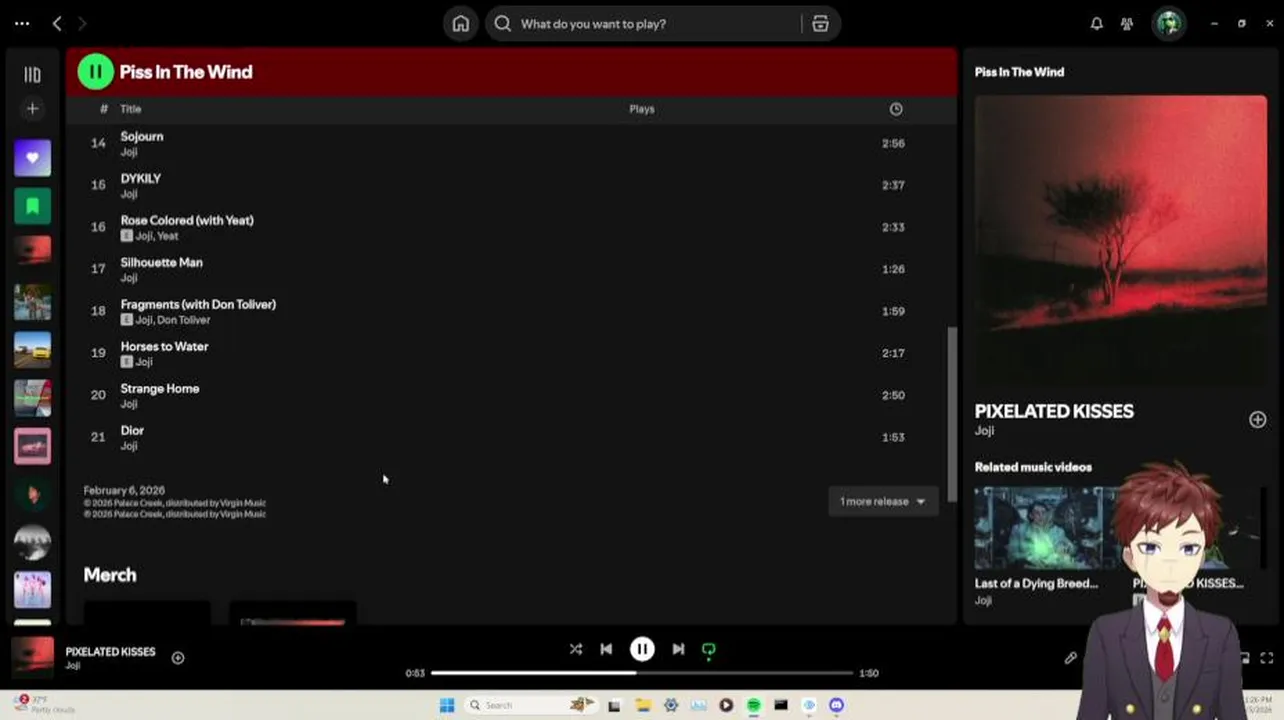The image size is (1284, 720).
Task: Open lyrics microphone icon
Action: (1070, 658)
